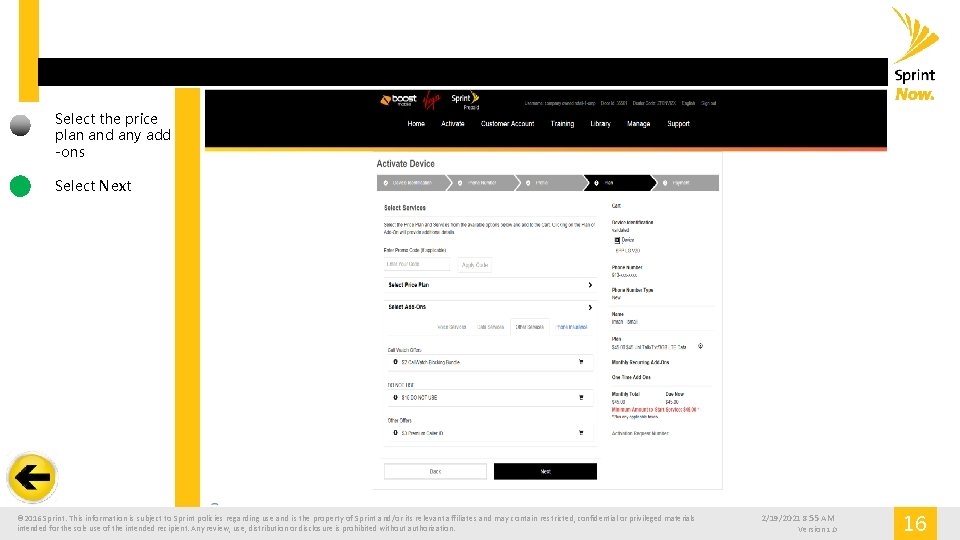The height and width of the screenshot is (540, 960).
Task: Open the Activate menu
Action: [452, 124]
